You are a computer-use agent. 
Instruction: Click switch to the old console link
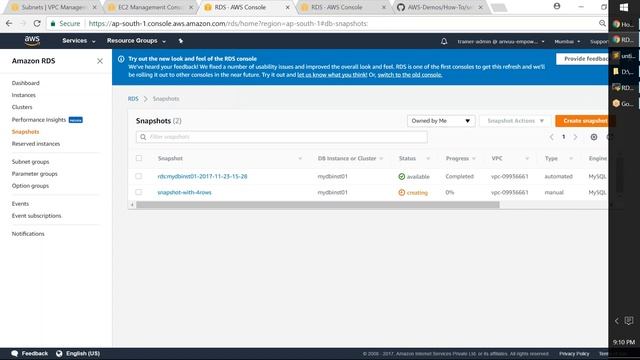(409, 75)
